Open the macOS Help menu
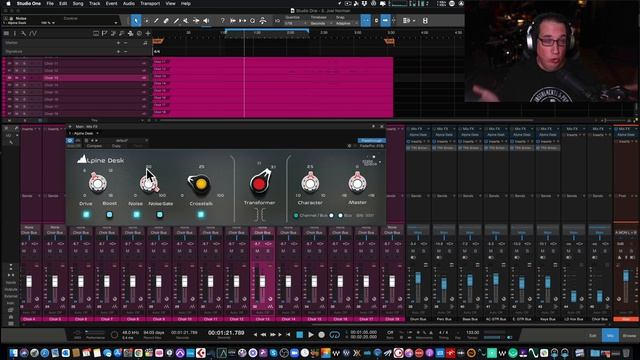 (186, 3)
